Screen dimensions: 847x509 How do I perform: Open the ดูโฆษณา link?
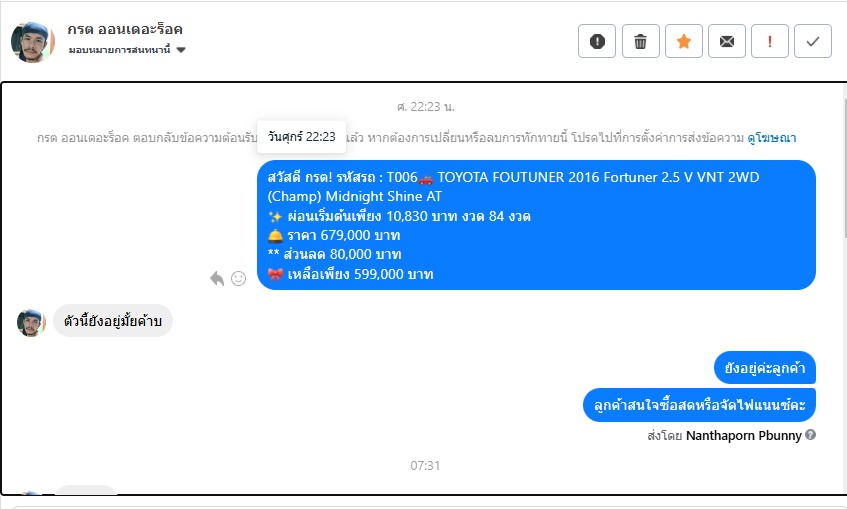771,138
